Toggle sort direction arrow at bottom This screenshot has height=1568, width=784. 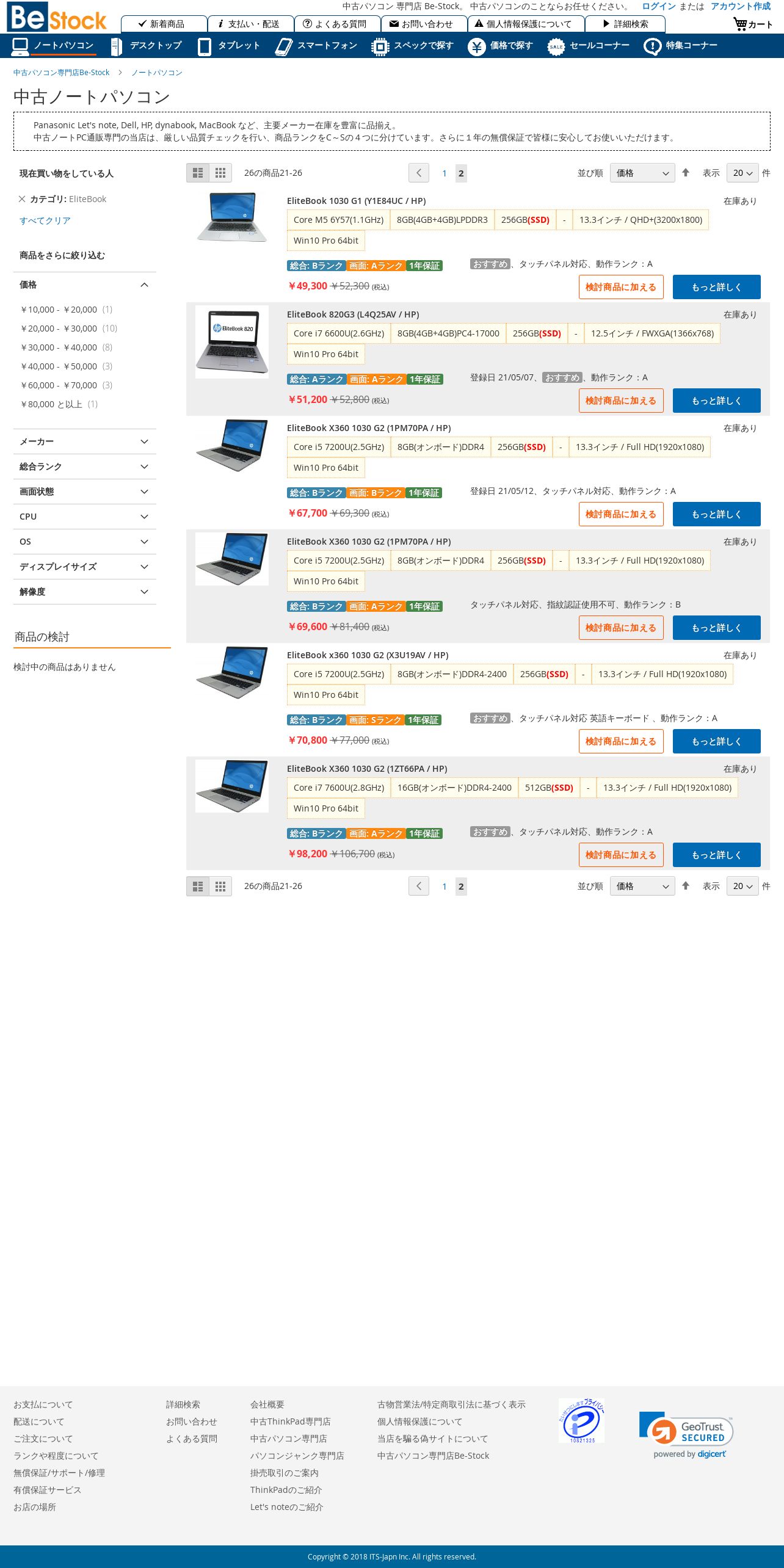(686, 886)
